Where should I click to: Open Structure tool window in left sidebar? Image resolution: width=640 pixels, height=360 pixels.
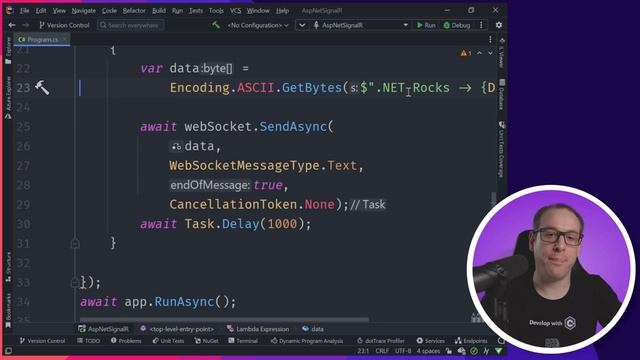pos(9,267)
